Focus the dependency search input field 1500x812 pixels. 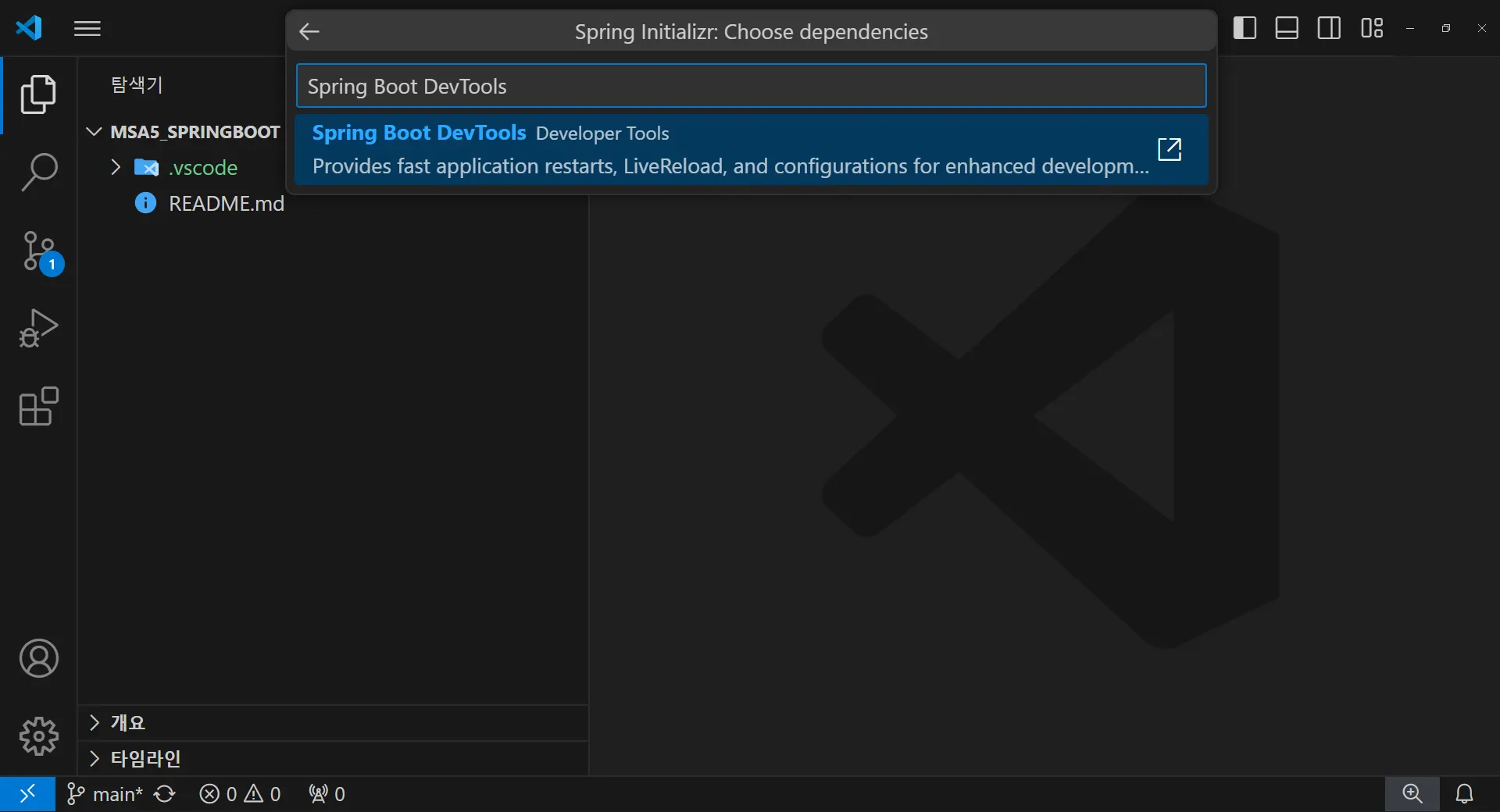point(751,86)
